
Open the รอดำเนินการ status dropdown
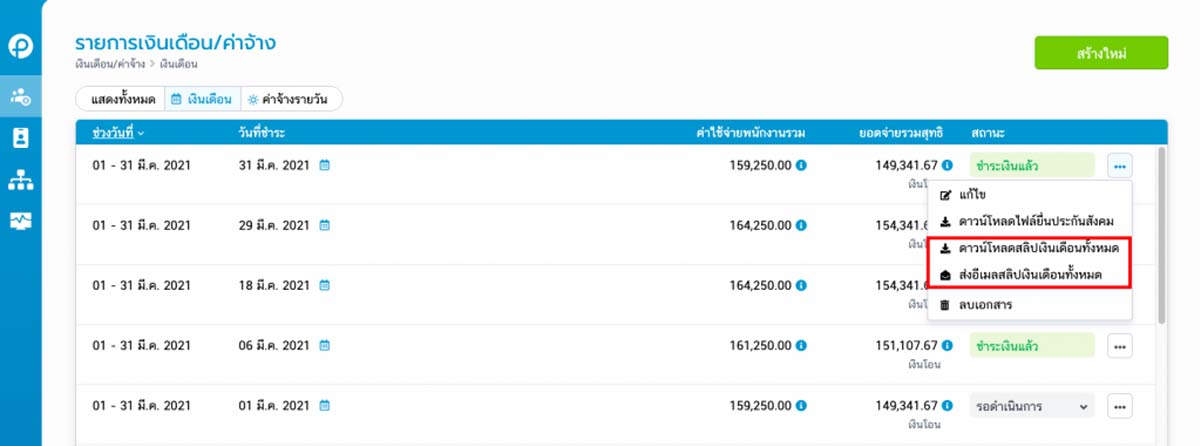coord(1031,406)
